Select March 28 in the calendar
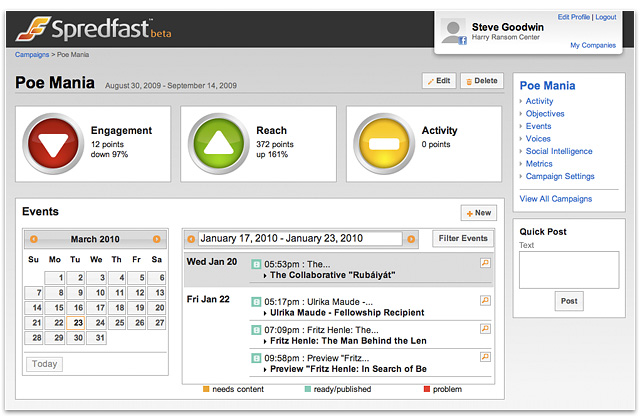 tap(33, 338)
